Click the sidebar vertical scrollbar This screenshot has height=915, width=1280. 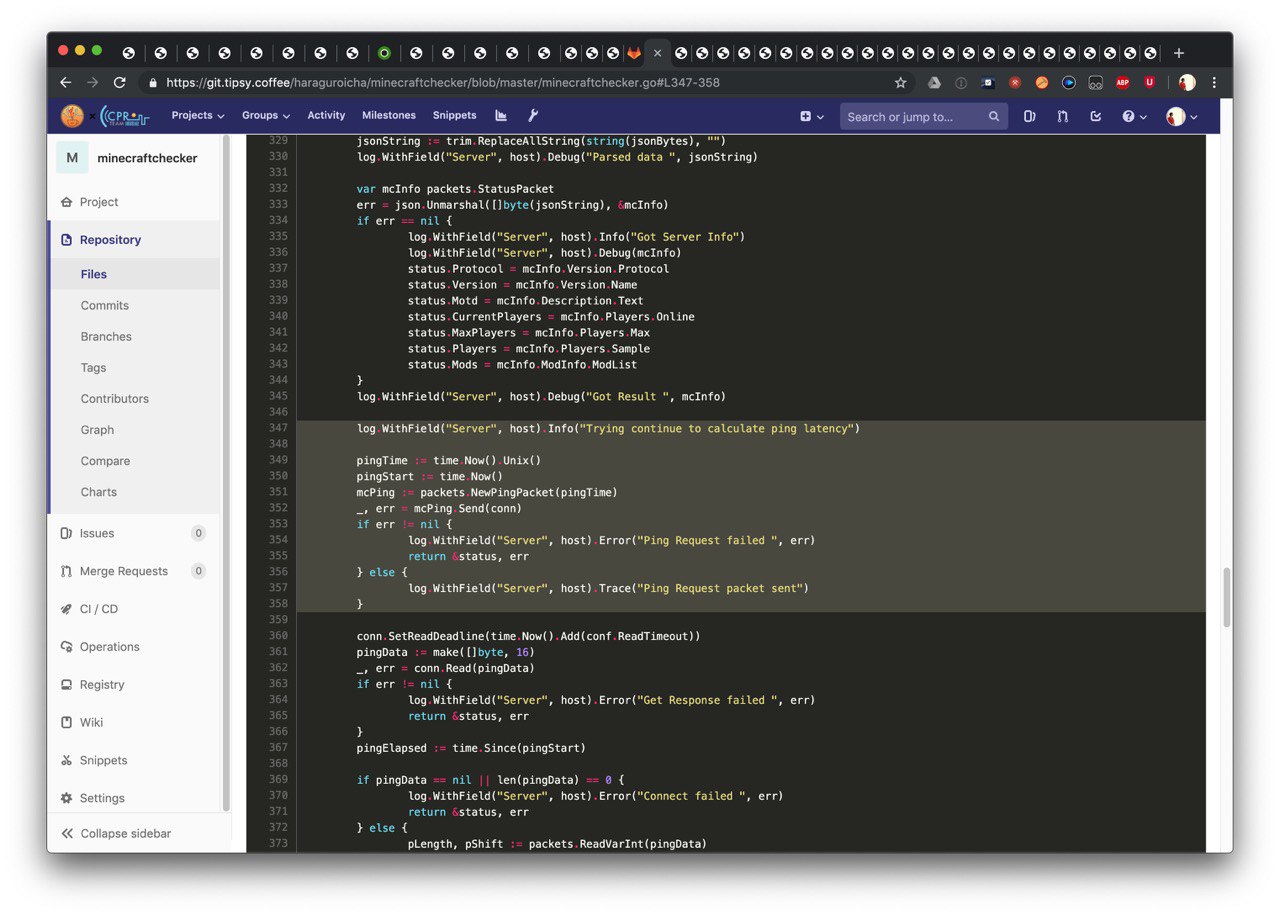(226, 473)
